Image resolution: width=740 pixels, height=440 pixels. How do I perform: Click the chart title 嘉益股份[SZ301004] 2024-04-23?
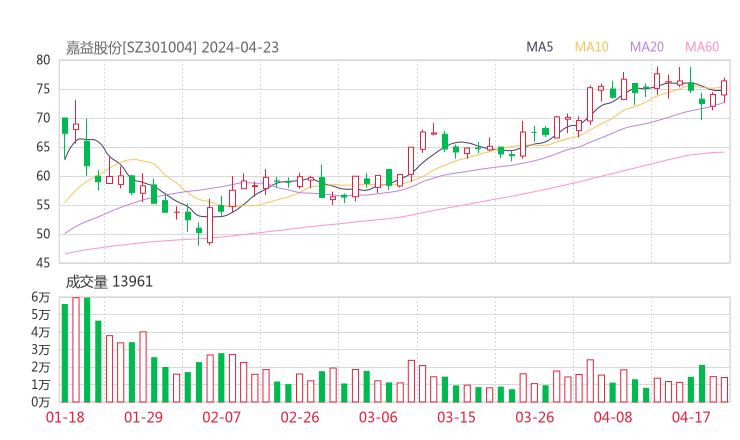[172, 48]
